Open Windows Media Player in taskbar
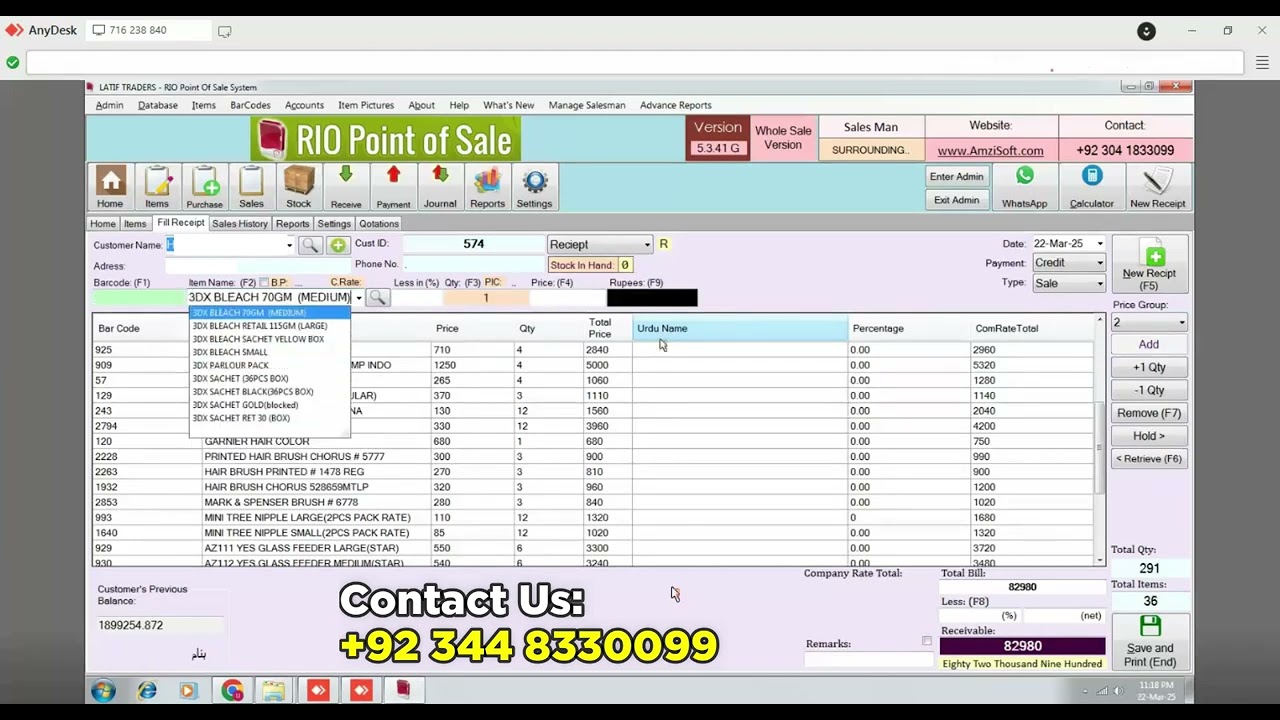 click(x=189, y=690)
